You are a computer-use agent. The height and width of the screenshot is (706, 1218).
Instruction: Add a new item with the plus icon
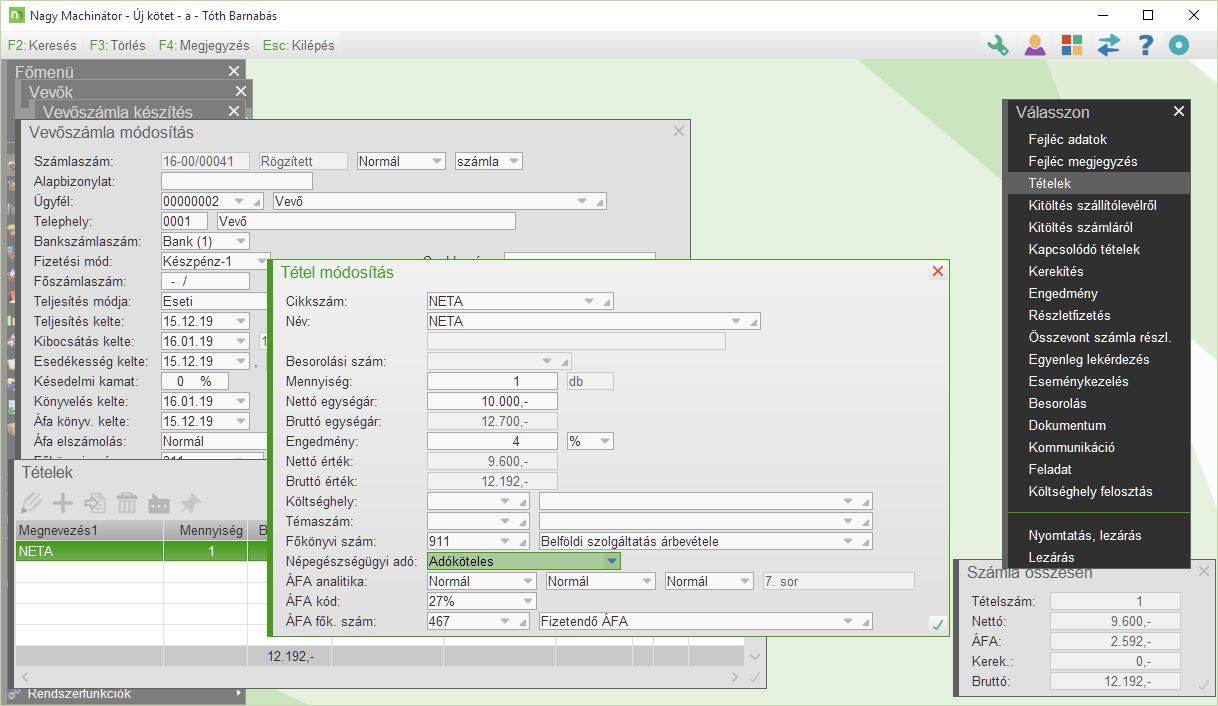click(63, 503)
